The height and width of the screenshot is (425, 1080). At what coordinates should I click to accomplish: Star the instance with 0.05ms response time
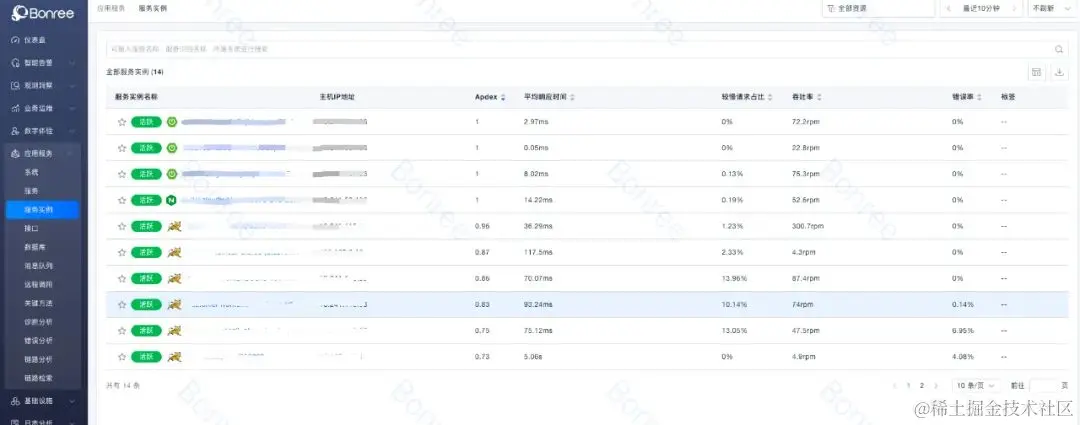[x=122, y=148]
